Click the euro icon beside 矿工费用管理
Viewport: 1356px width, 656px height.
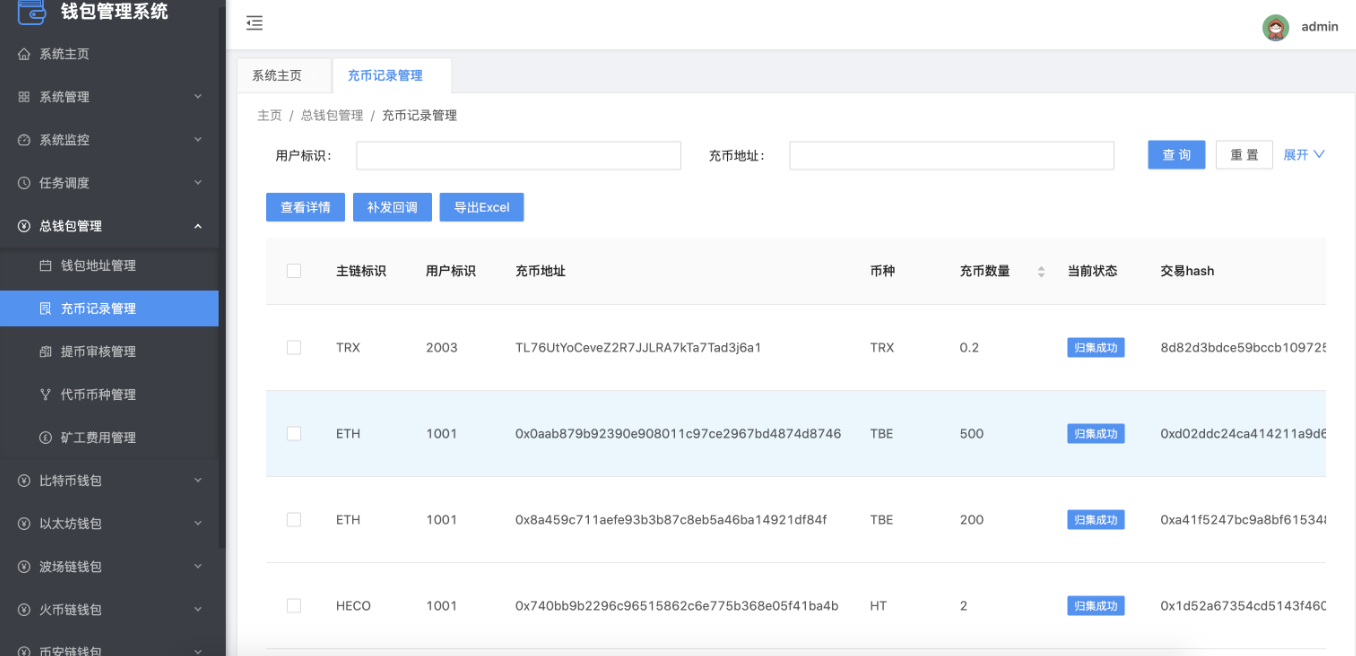[45, 438]
